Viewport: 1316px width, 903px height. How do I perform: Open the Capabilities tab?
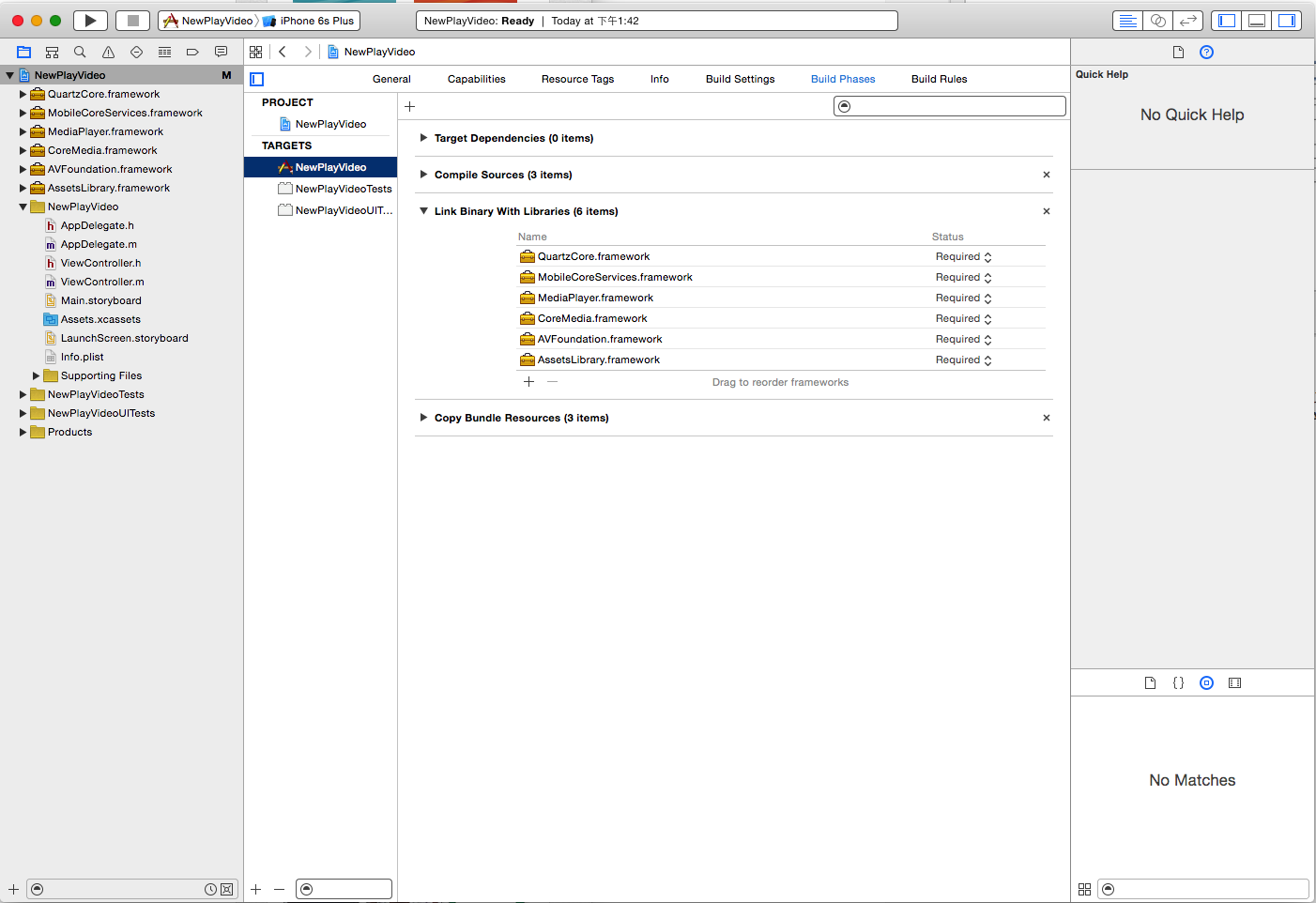tap(477, 79)
